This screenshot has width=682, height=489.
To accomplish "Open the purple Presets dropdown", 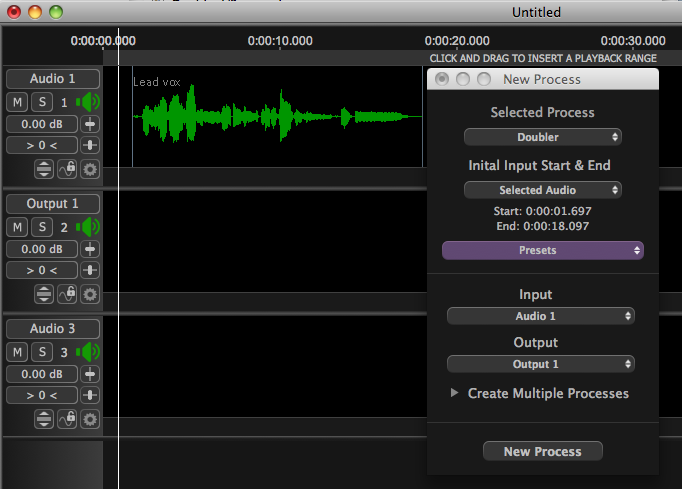I will (542, 251).
